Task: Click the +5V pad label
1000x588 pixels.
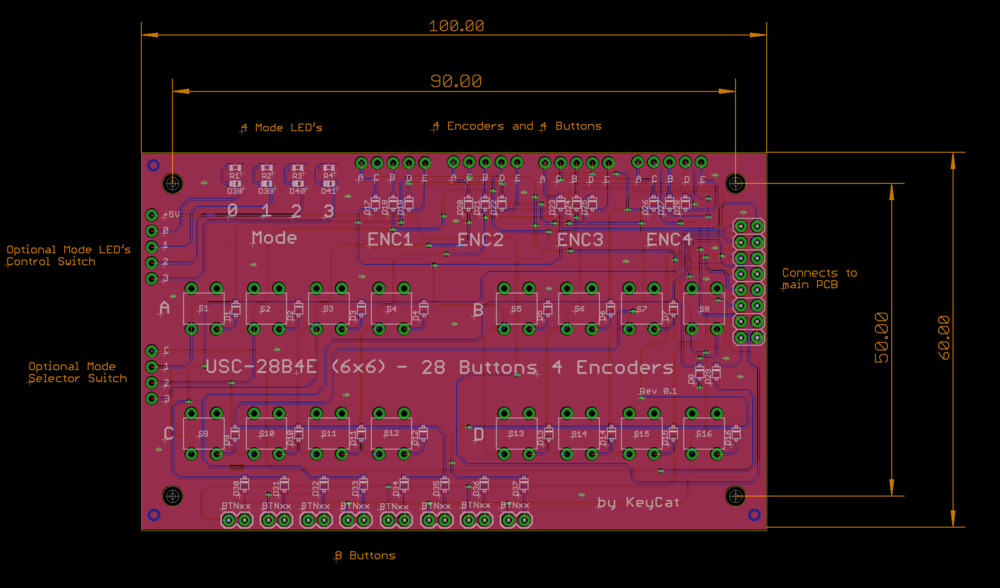Action: [172, 215]
